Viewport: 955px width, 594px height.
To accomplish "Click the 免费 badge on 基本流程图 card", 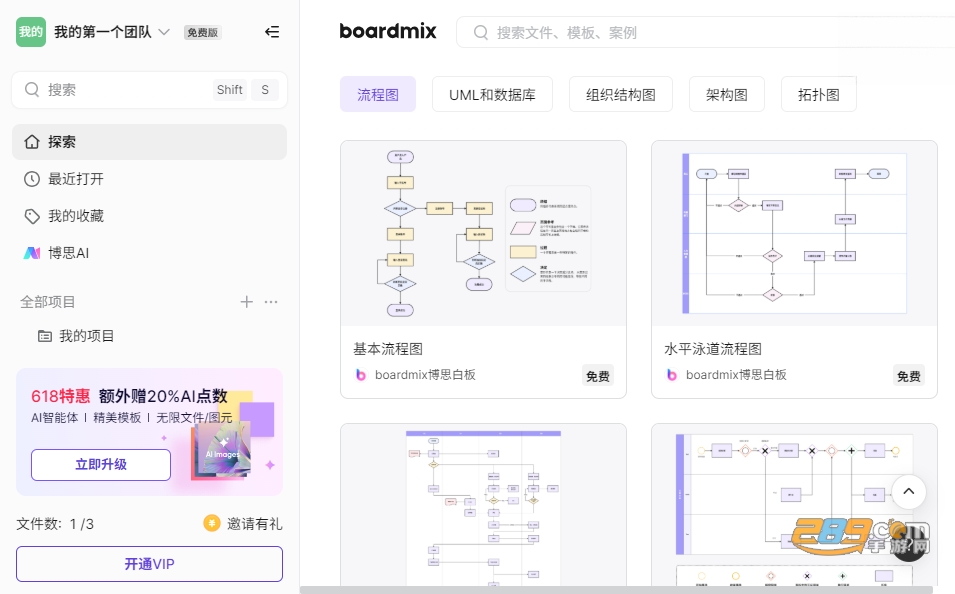I will [x=597, y=376].
